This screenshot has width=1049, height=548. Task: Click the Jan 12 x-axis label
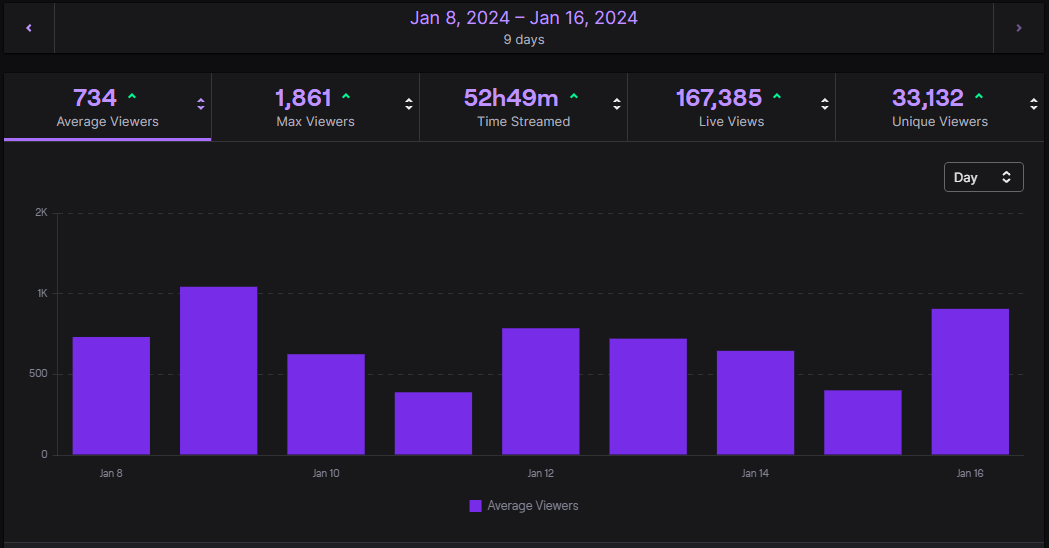coord(541,473)
